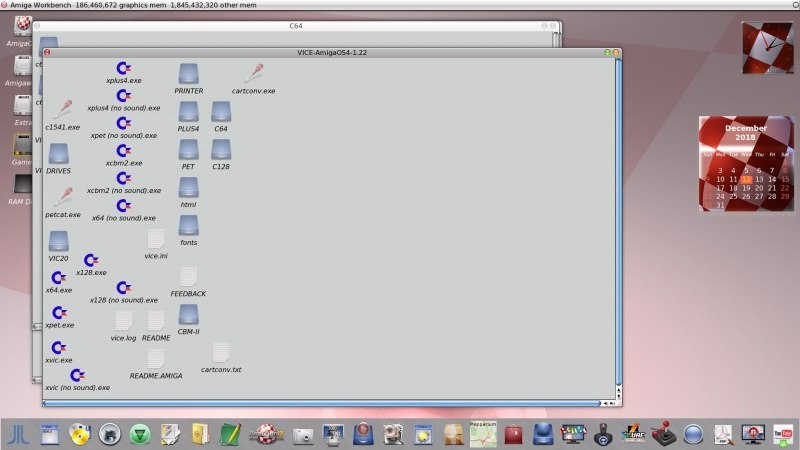800x450 pixels.
Task: Open the DRIVES drawer
Action: pyautogui.click(x=58, y=154)
